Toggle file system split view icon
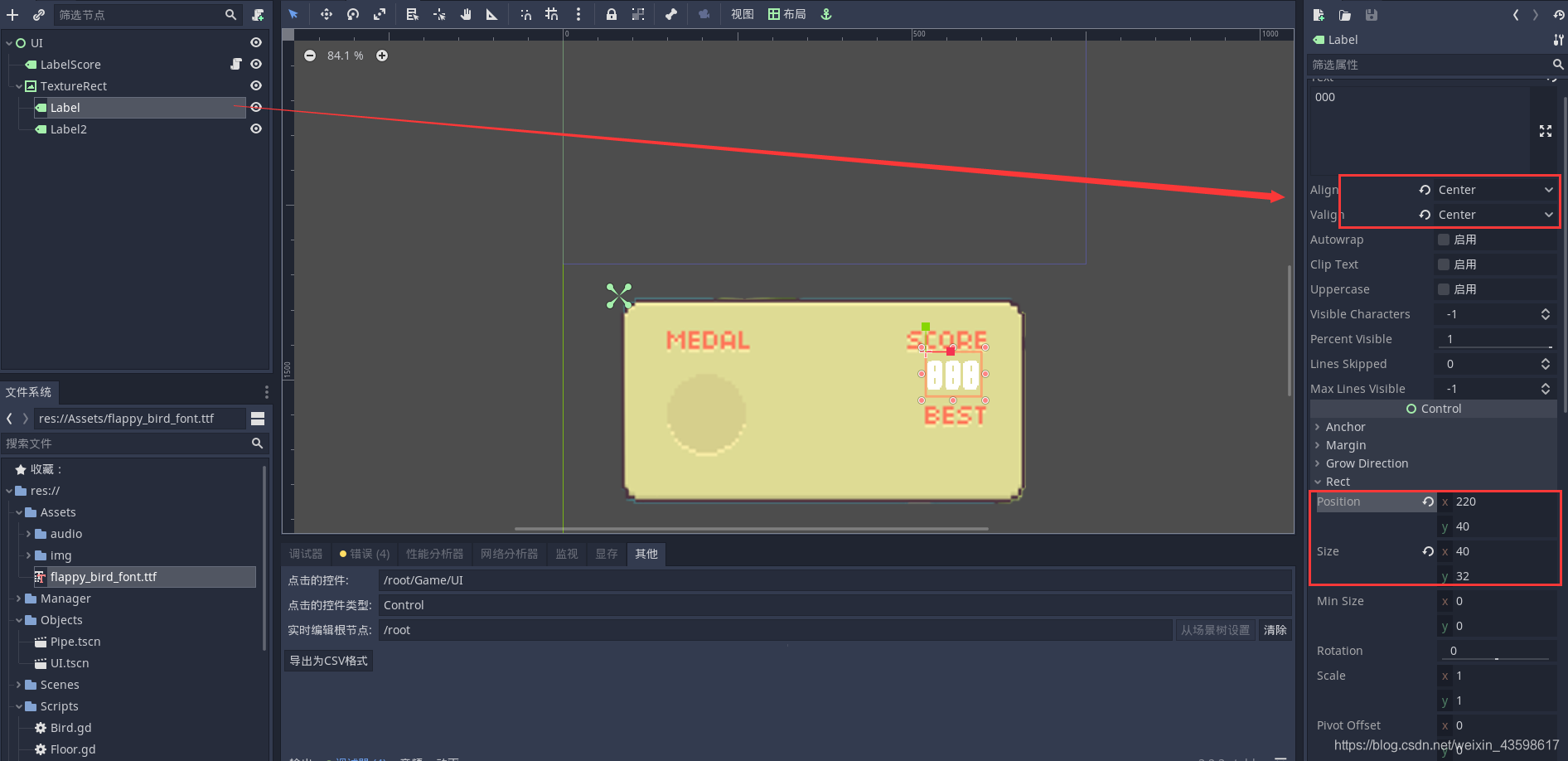This screenshot has width=1568, height=761. 258,419
